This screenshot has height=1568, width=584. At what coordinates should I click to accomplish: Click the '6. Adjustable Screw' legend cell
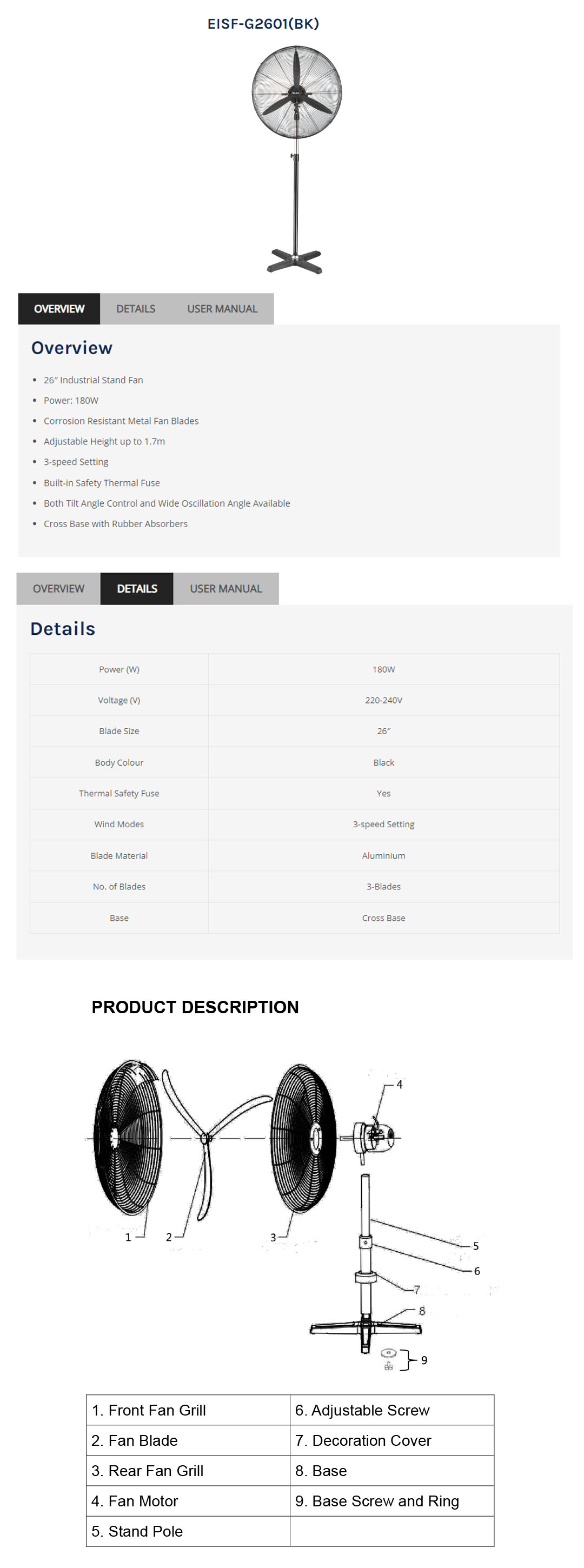391,1410
